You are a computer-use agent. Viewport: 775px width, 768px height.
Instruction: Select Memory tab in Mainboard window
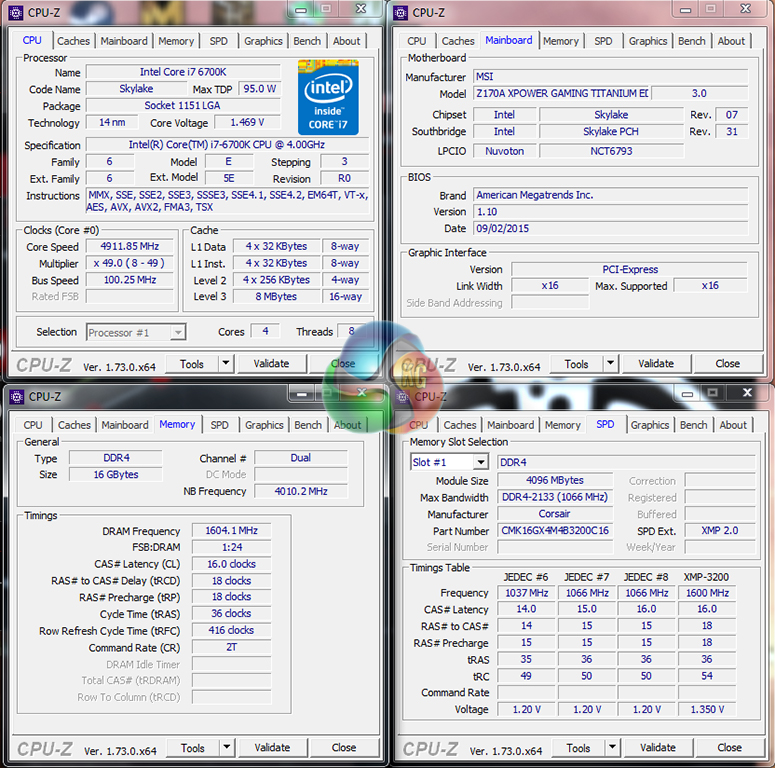tap(560, 41)
